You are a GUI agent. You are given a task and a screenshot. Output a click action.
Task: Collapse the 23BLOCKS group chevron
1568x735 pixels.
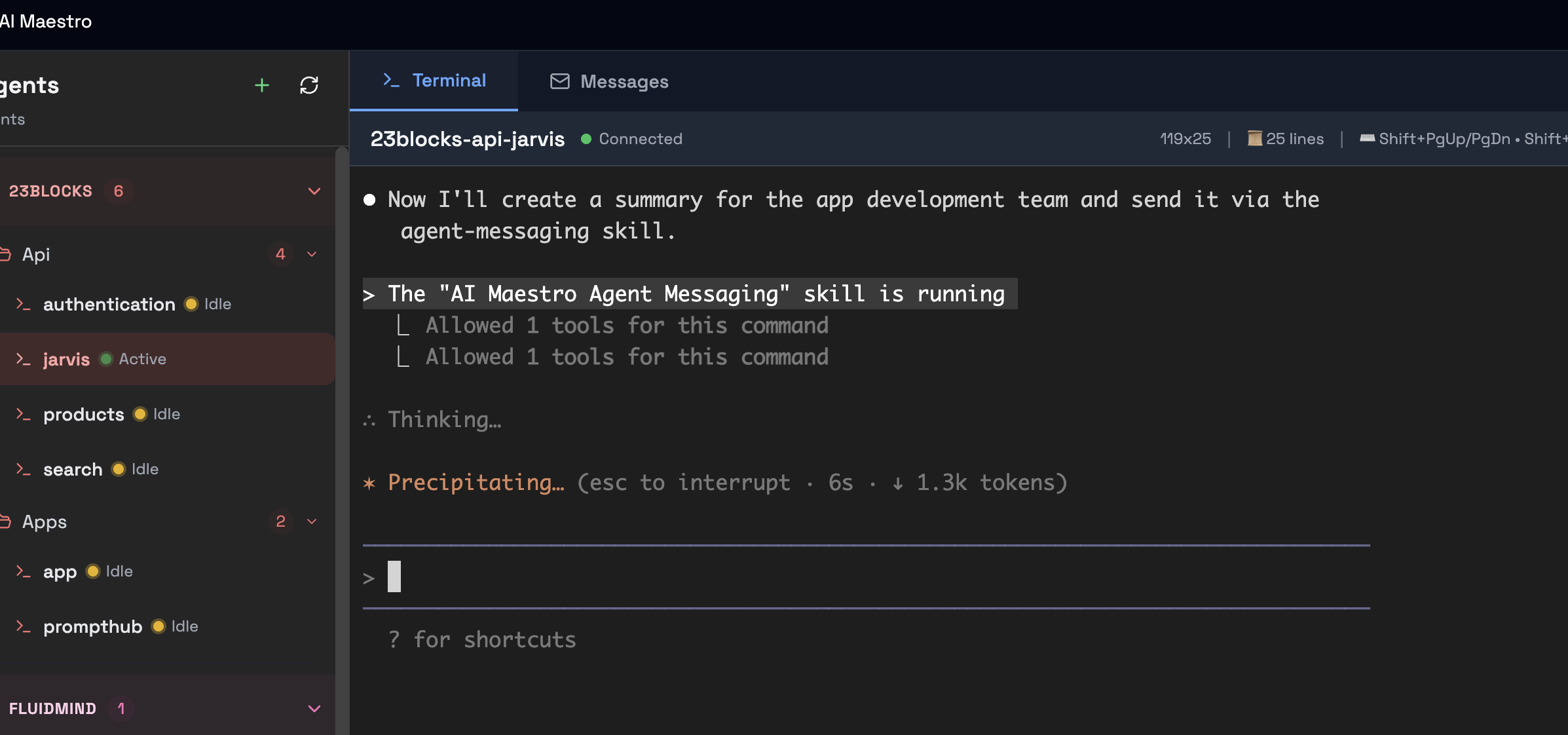(314, 191)
